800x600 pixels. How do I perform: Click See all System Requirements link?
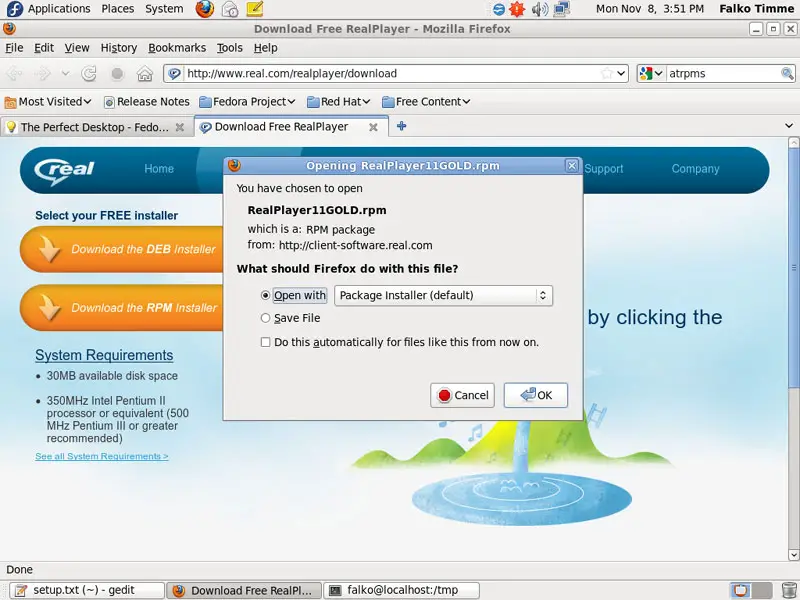(102, 456)
